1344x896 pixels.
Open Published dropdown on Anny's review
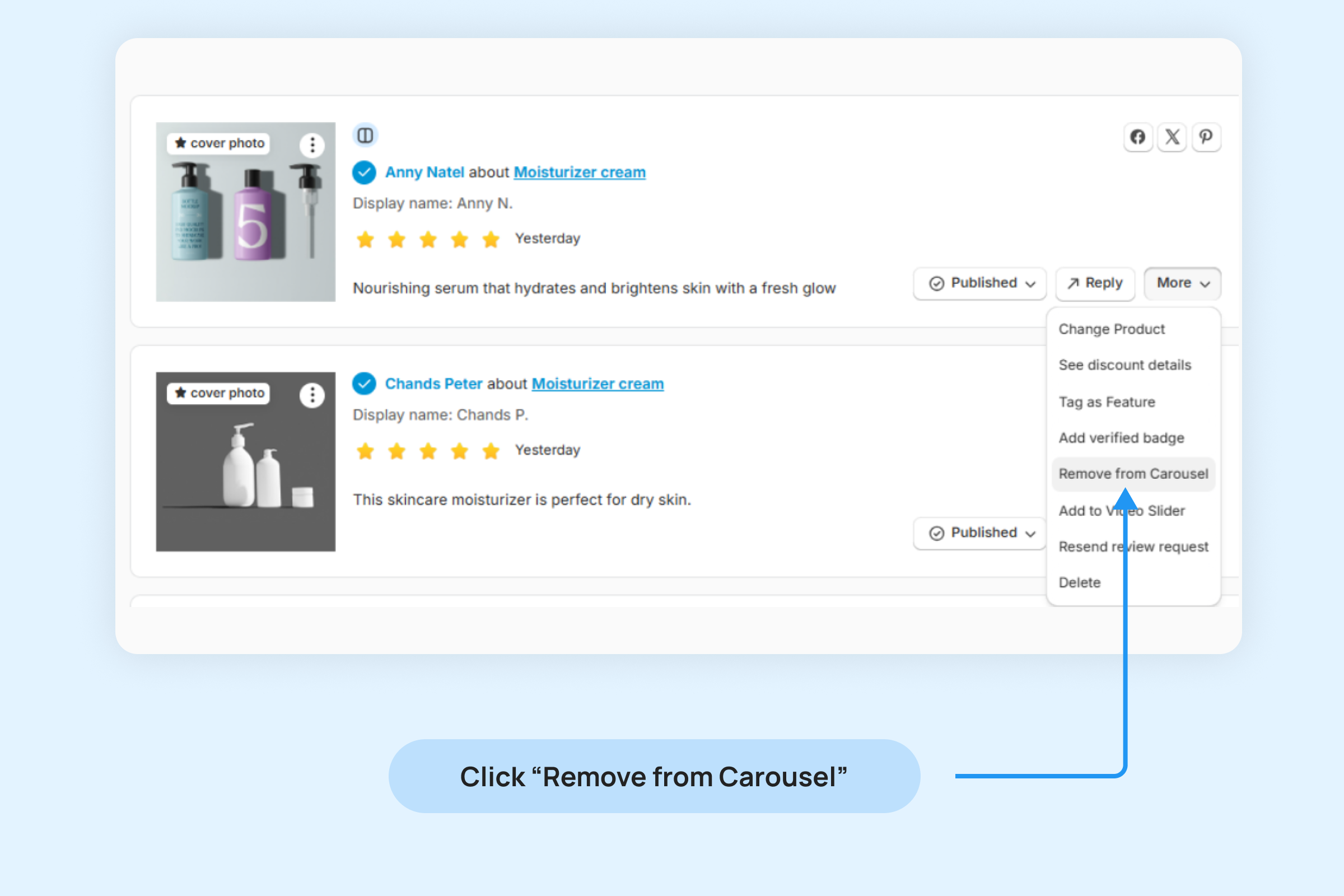(980, 283)
